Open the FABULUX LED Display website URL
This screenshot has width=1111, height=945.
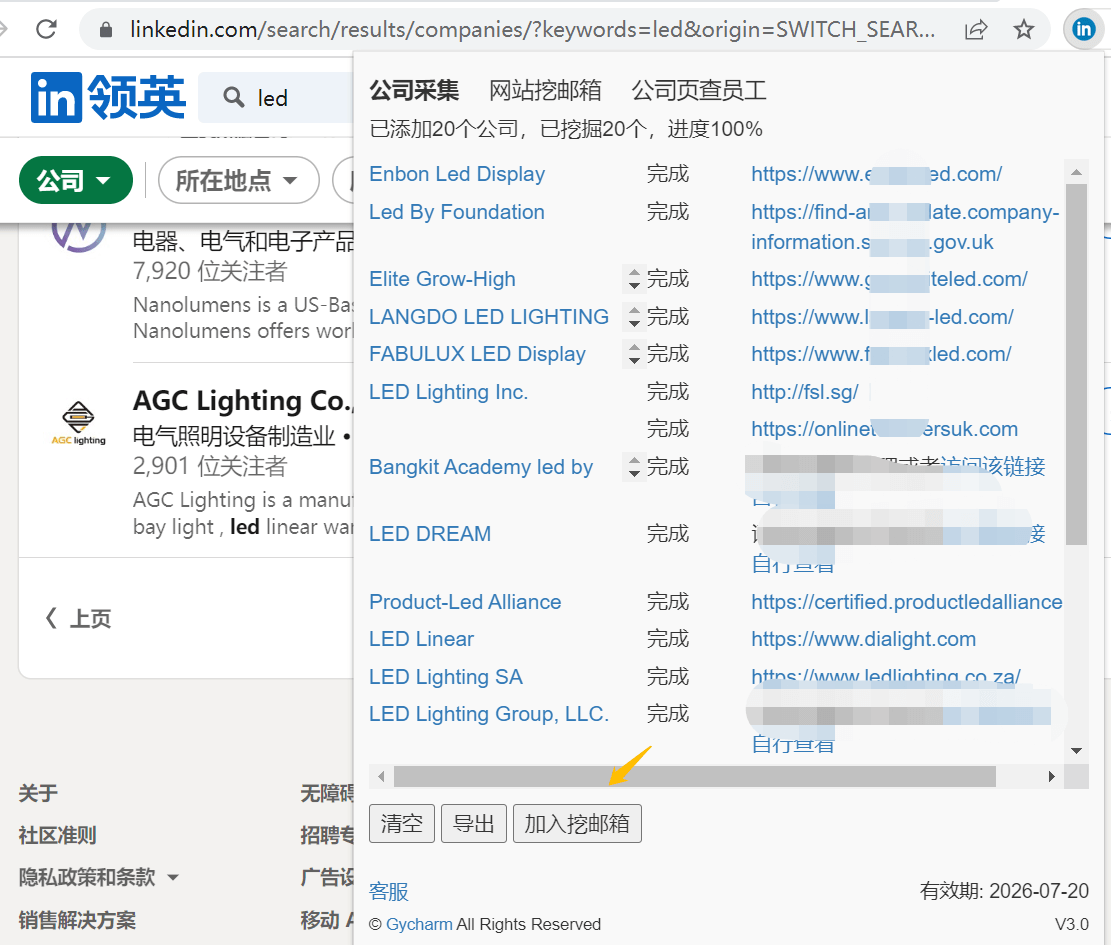881,354
